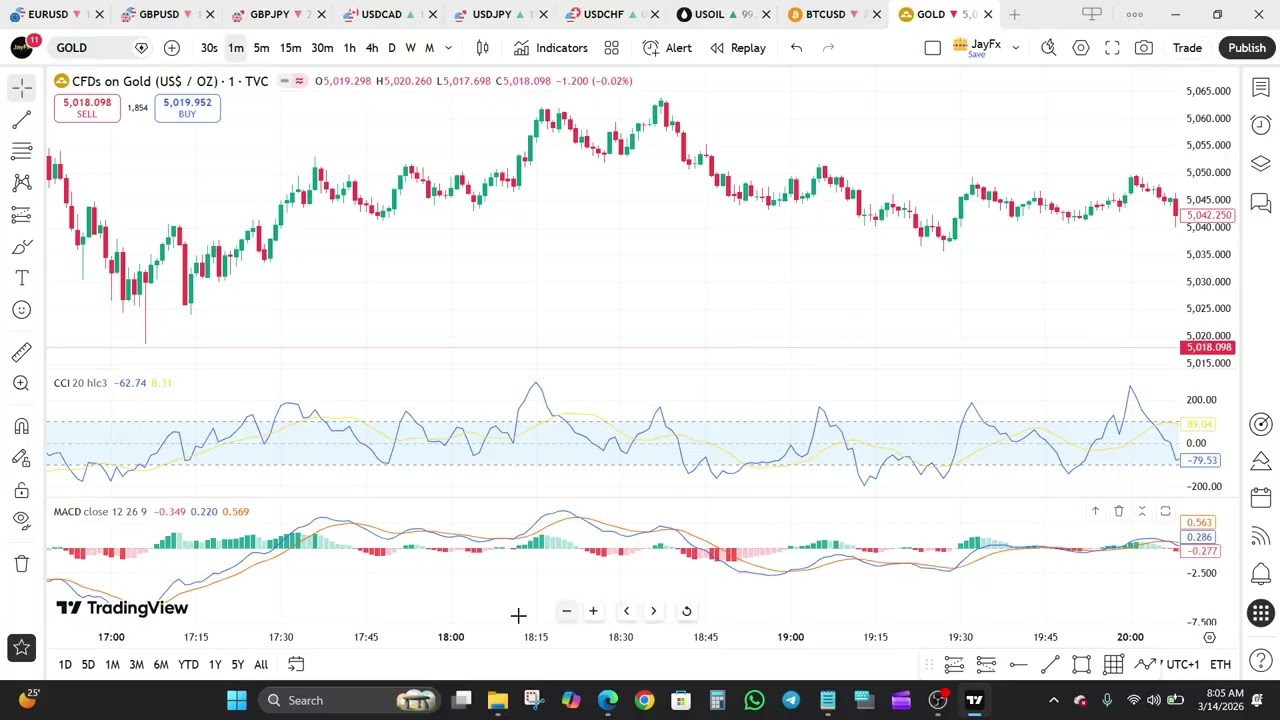Expand the more timeframes dropdown arrow
This screenshot has height=720, width=1280.
(x=448, y=48)
